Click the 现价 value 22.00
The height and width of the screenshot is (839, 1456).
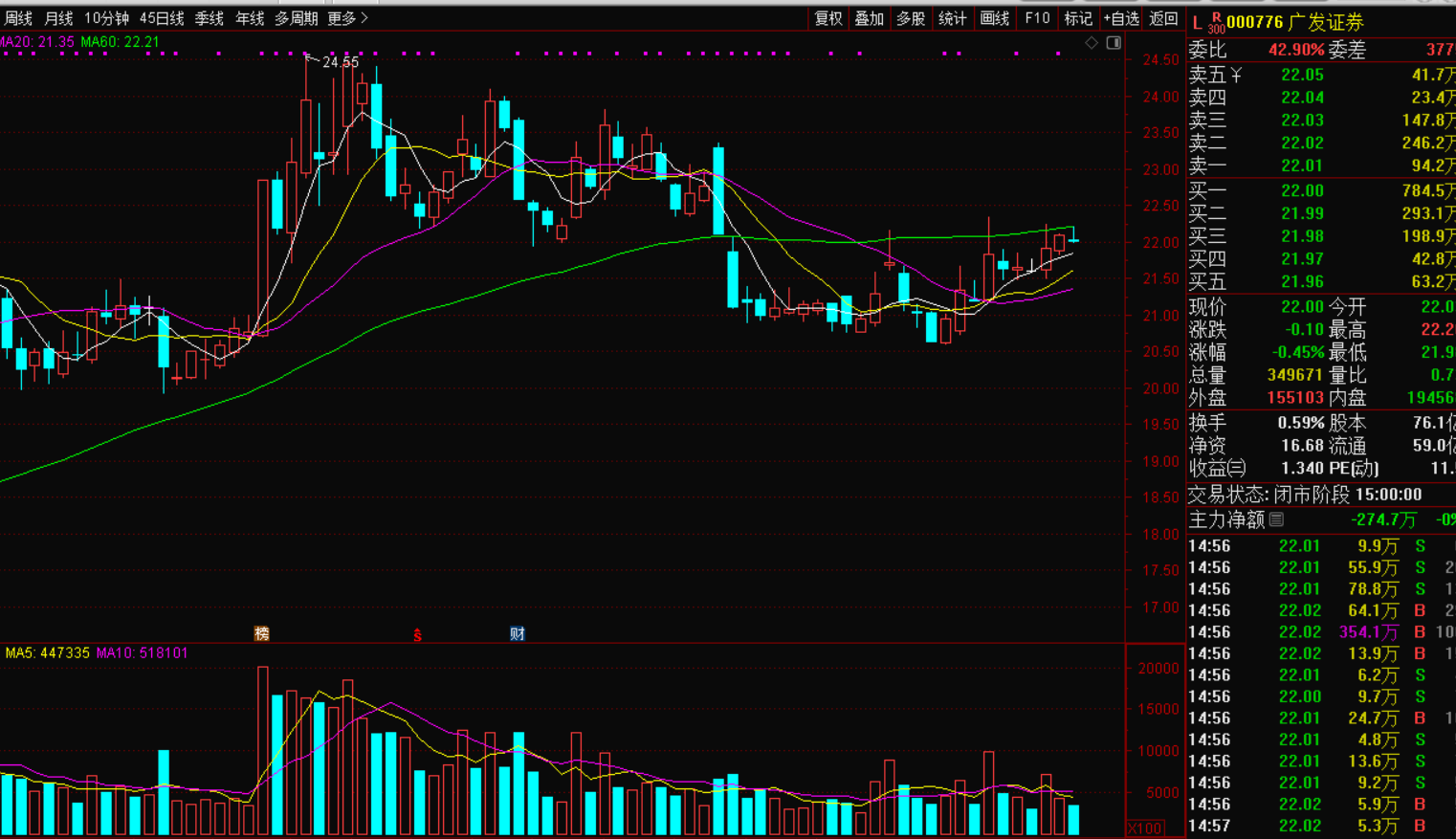[1302, 307]
